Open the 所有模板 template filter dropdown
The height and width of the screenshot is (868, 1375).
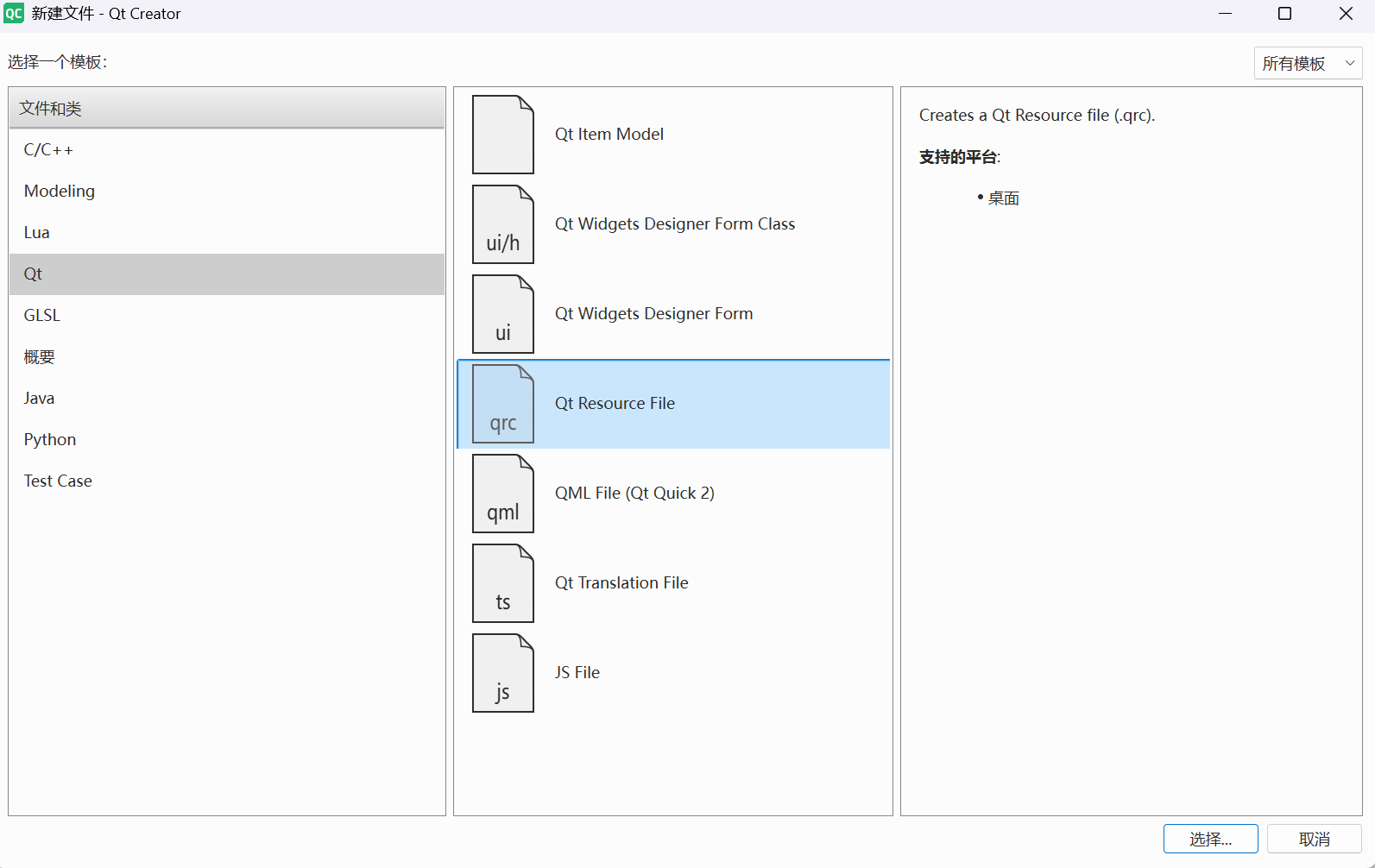click(1308, 63)
